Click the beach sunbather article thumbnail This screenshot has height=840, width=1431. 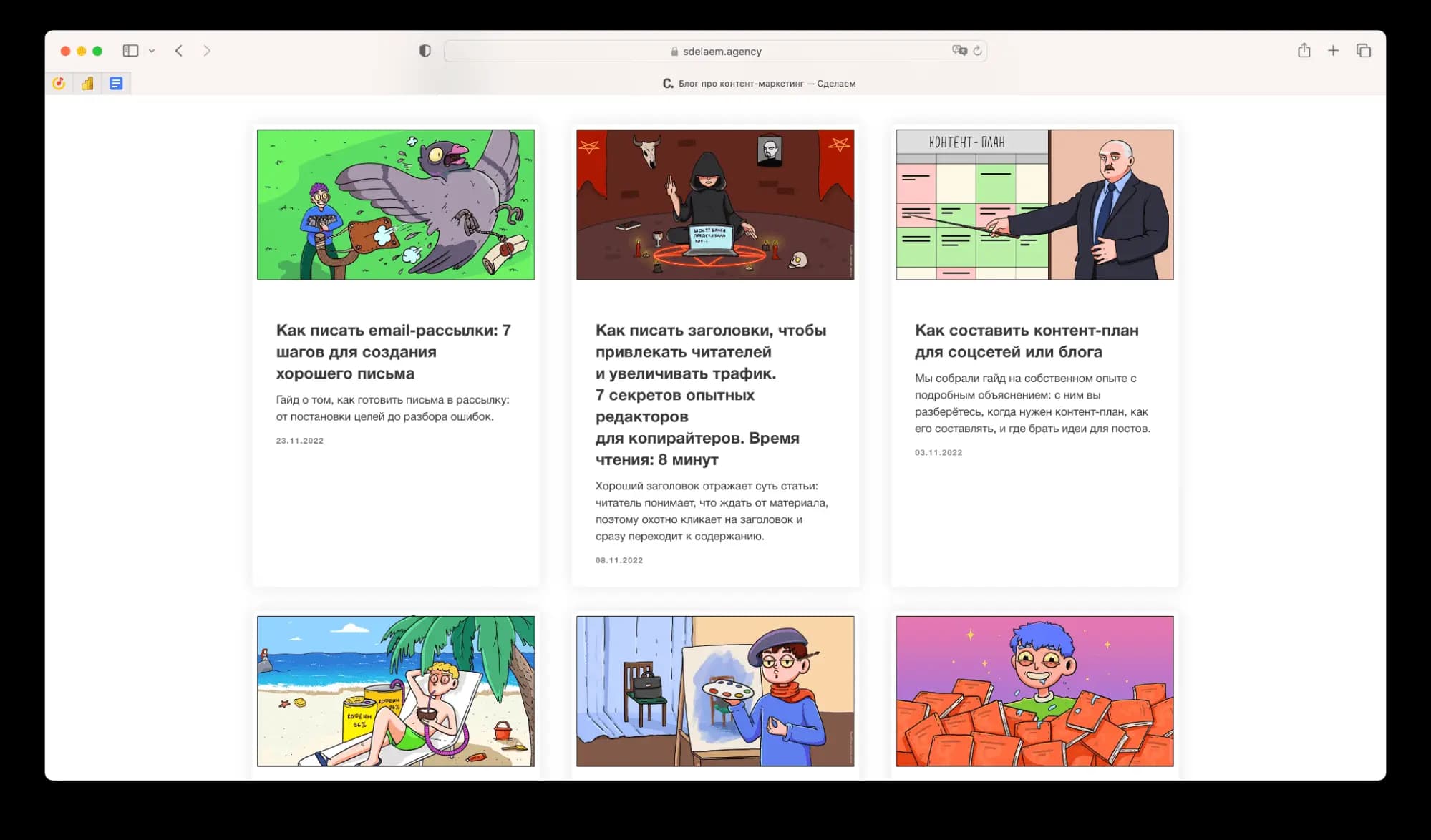[396, 691]
